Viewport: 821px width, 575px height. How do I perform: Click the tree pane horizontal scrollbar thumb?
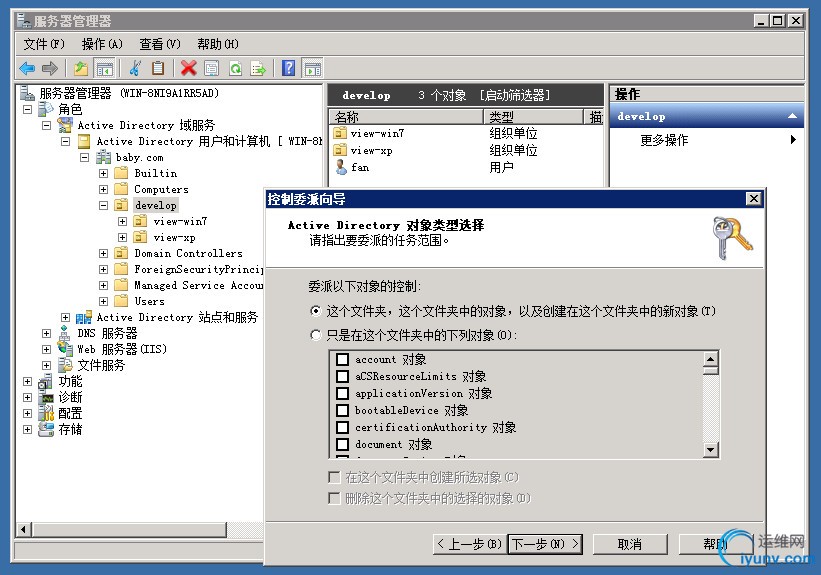pos(129,529)
